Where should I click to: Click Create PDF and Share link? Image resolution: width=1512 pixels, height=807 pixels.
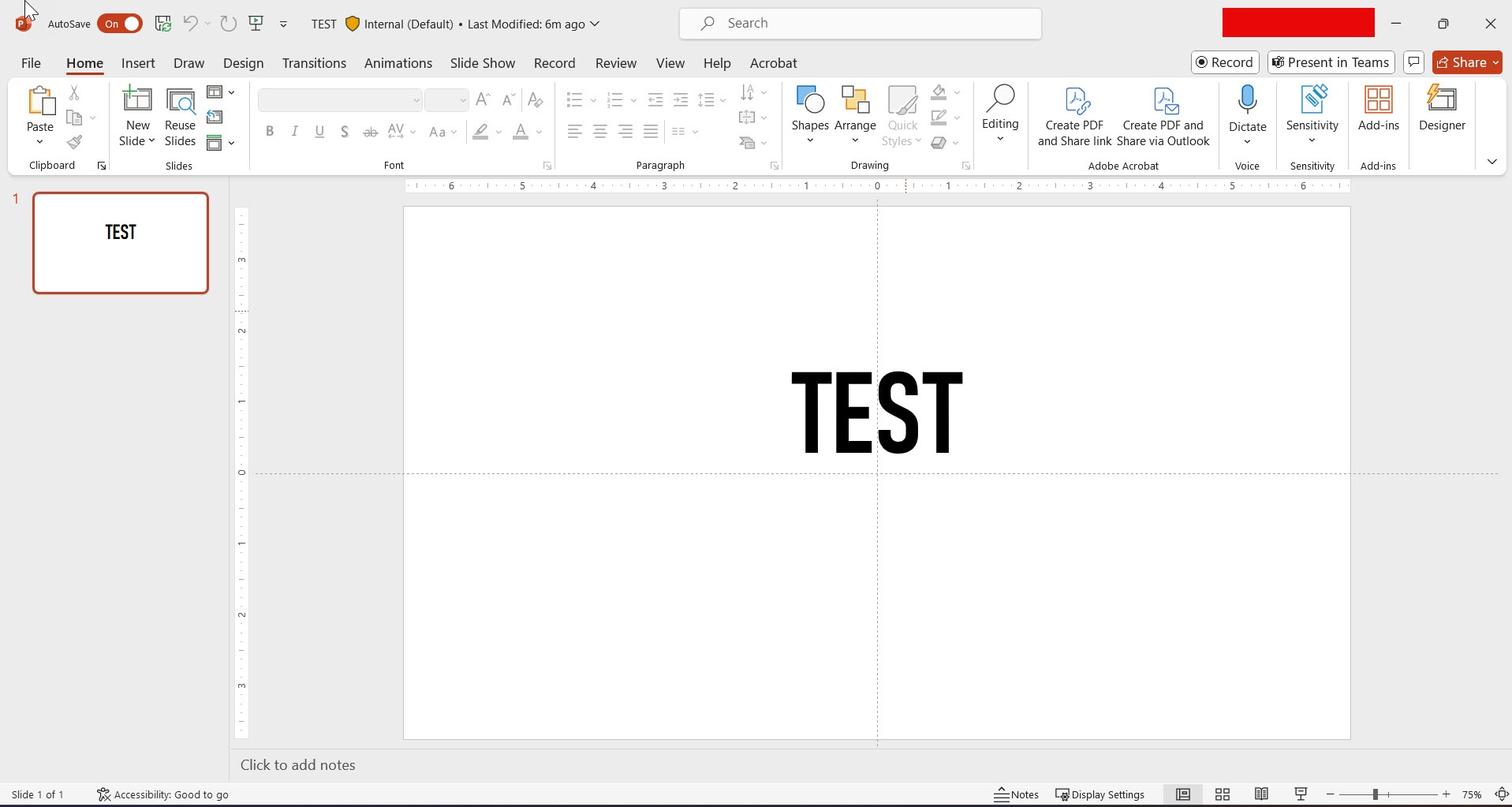[x=1073, y=114]
